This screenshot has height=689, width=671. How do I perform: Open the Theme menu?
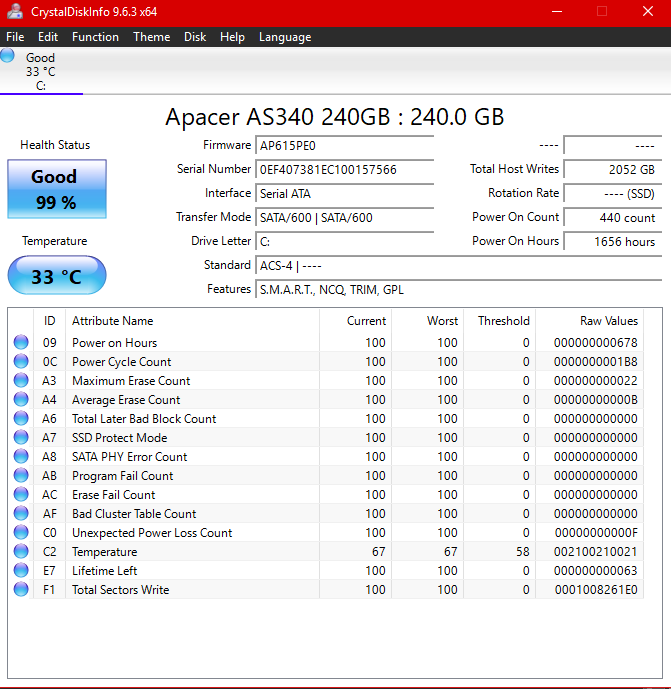point(151,37)
